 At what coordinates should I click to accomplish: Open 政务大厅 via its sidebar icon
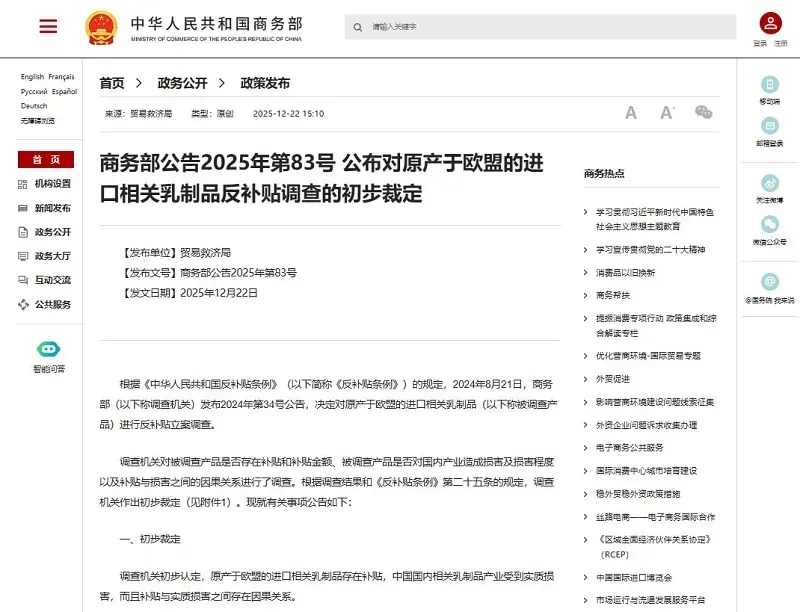pos(22,255)
